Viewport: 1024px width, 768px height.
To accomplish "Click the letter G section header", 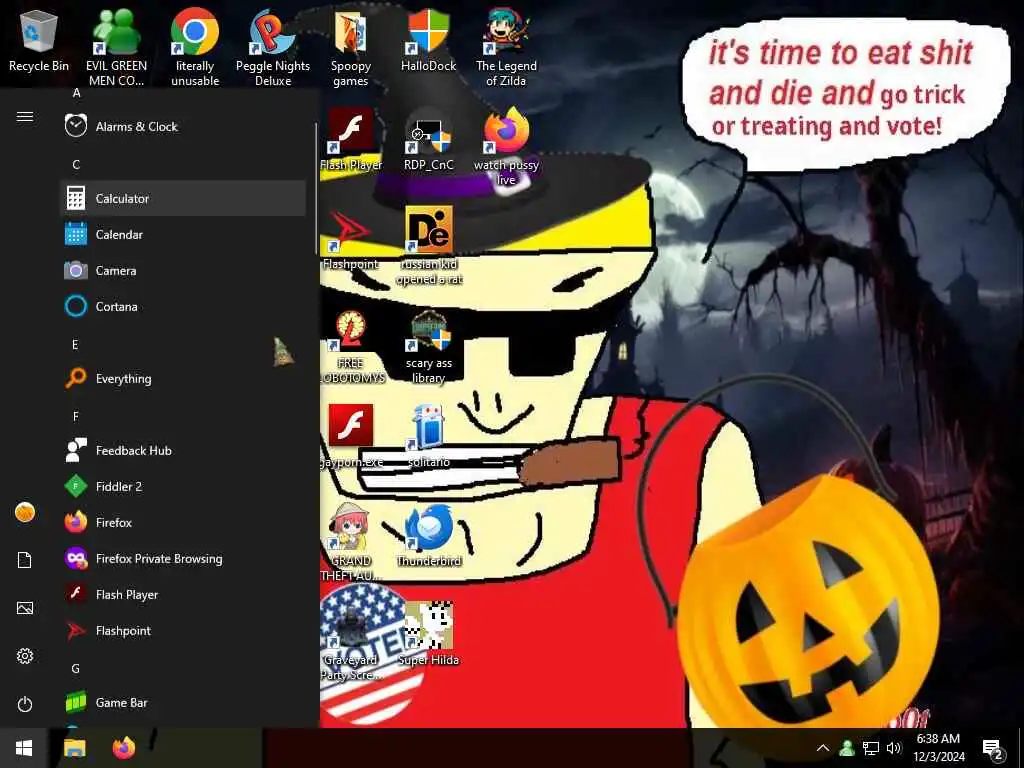I will pos(75,668).
